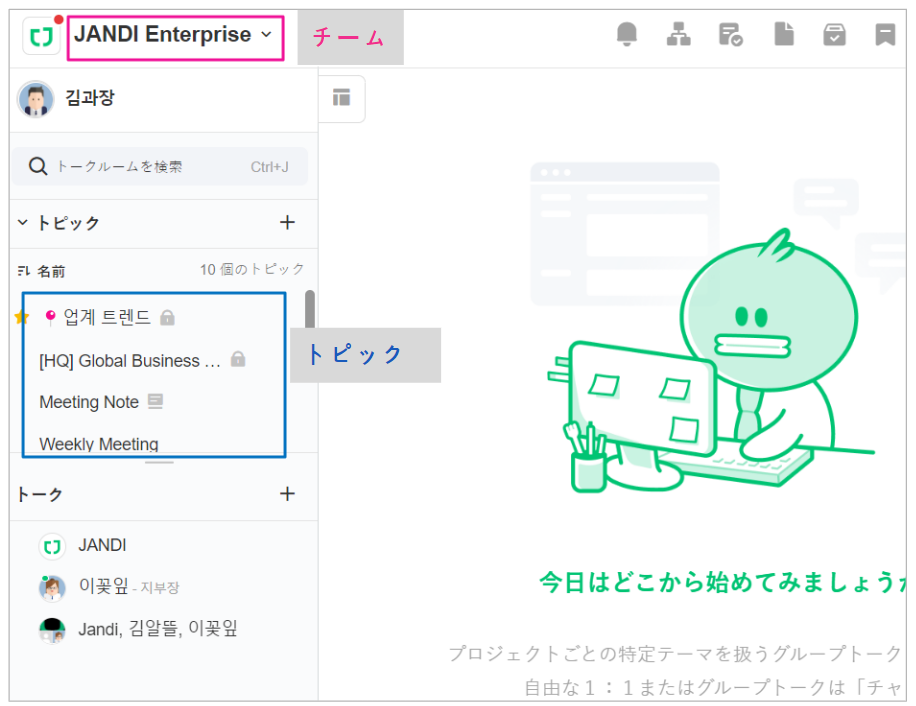Focus the talk room search field
The height and width of the screenshot is (706, 916).
pyautogui.click(x=159, y=166)
